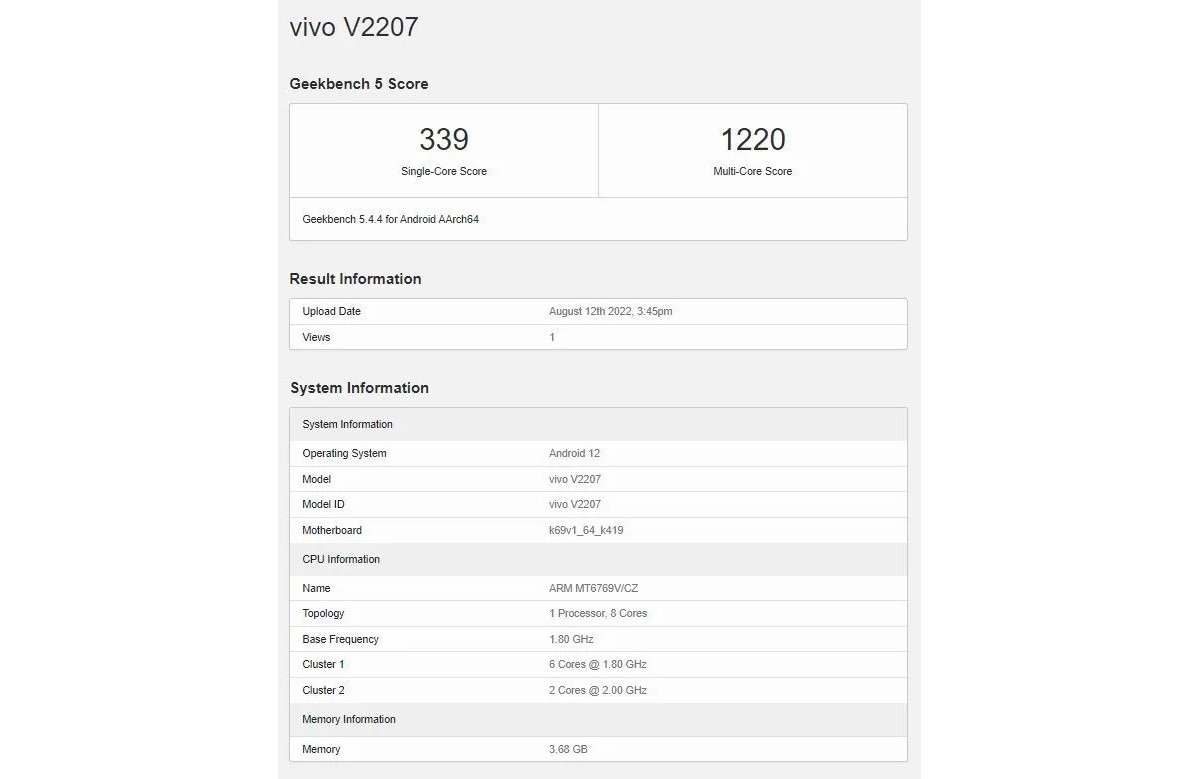Image resolution: width=1200 pixels, height=779 pixels.
Task: Click the vivo V2207 page title
Action: tap(354, 27)
